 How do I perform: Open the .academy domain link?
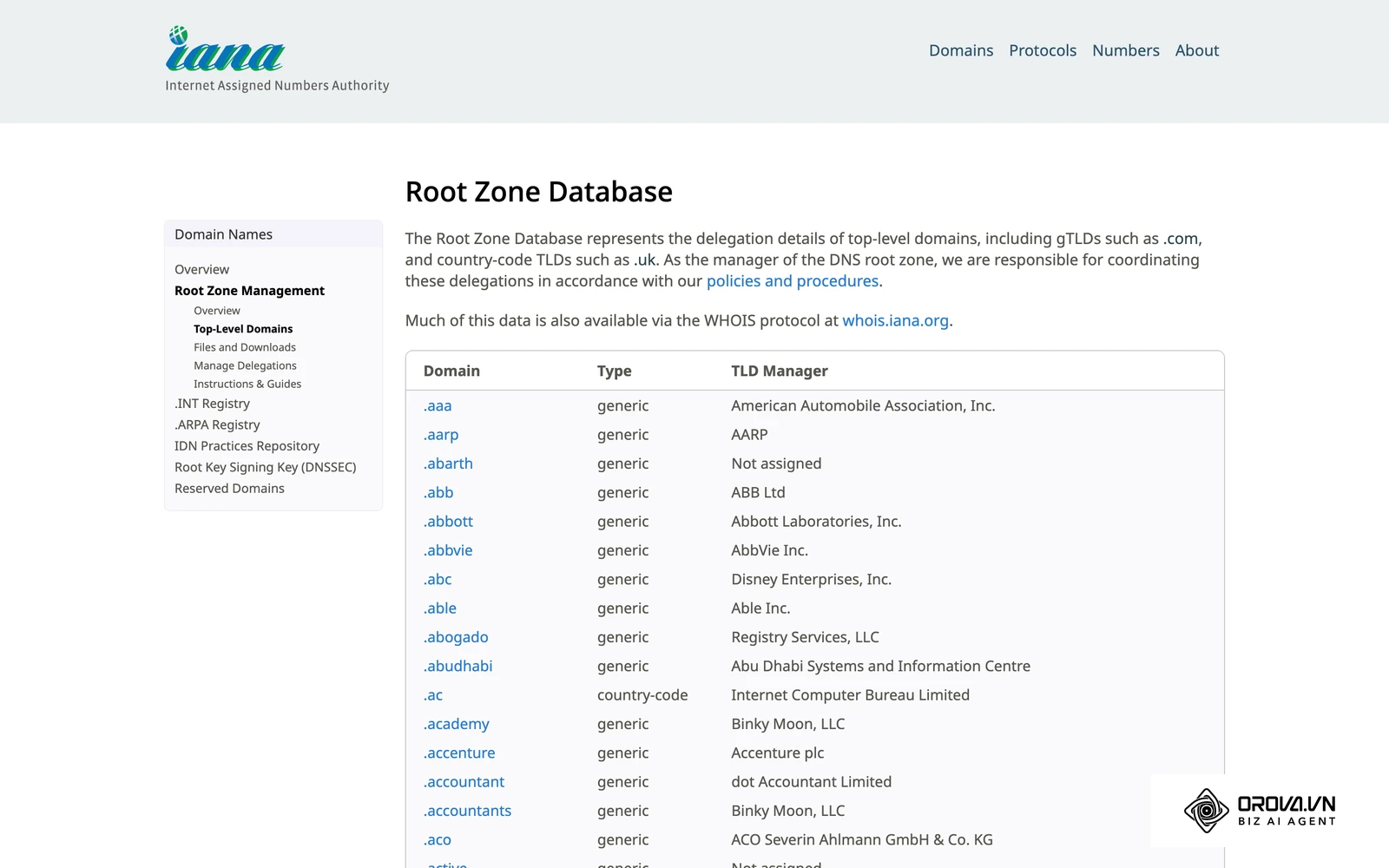pyautogui.click(x=457, y=724)
